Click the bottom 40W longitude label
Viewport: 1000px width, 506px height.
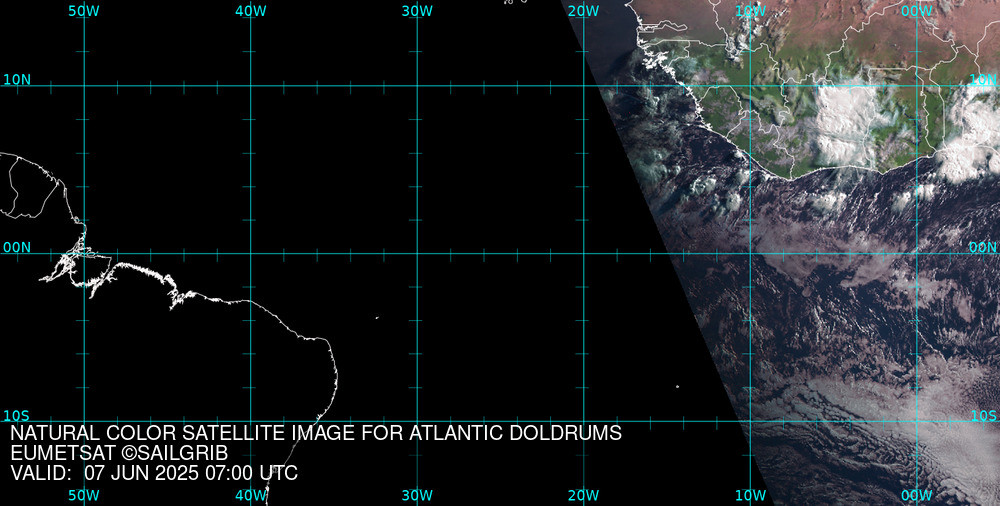tap(251, 496)
